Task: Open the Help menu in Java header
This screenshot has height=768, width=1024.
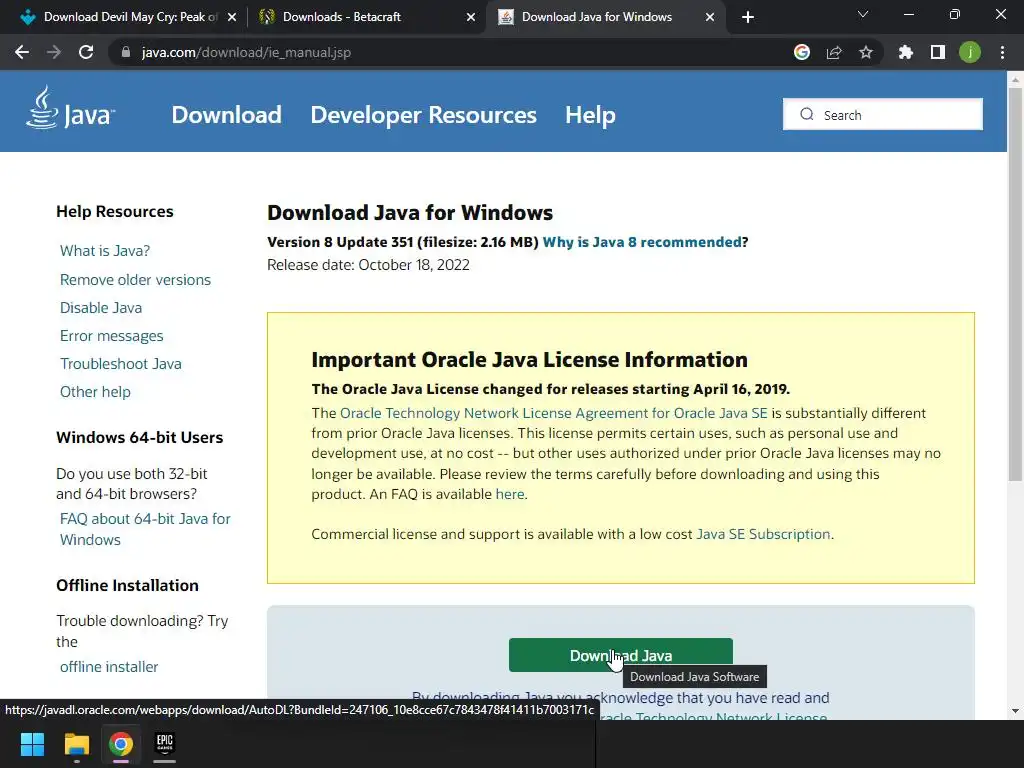Action: [x=590, y=115]
